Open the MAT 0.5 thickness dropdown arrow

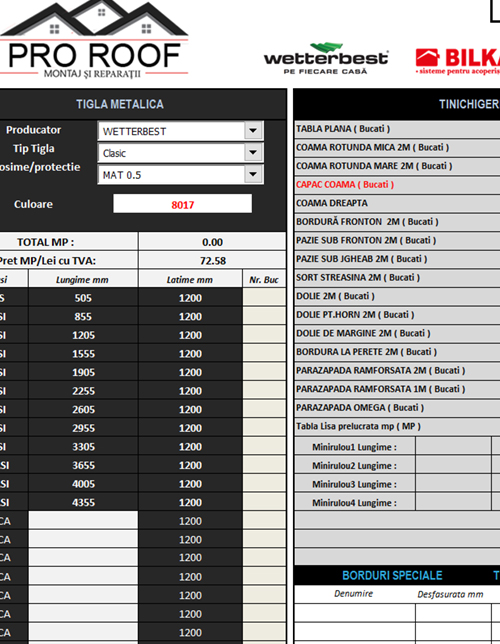[x=253, y=175]
